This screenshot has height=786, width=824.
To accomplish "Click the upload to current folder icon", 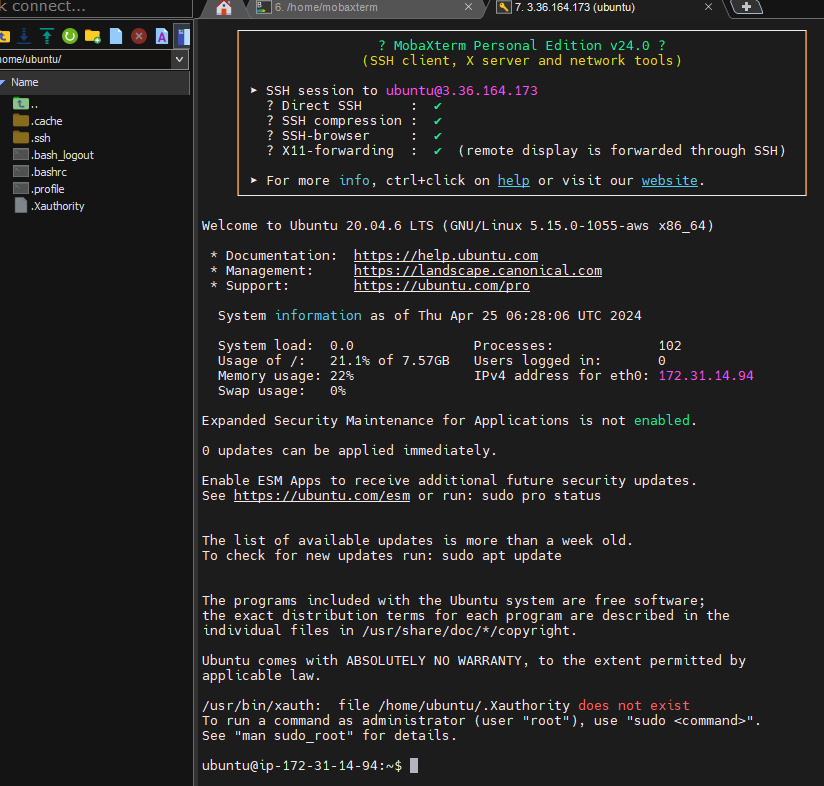I will click(x=47, y=36).
